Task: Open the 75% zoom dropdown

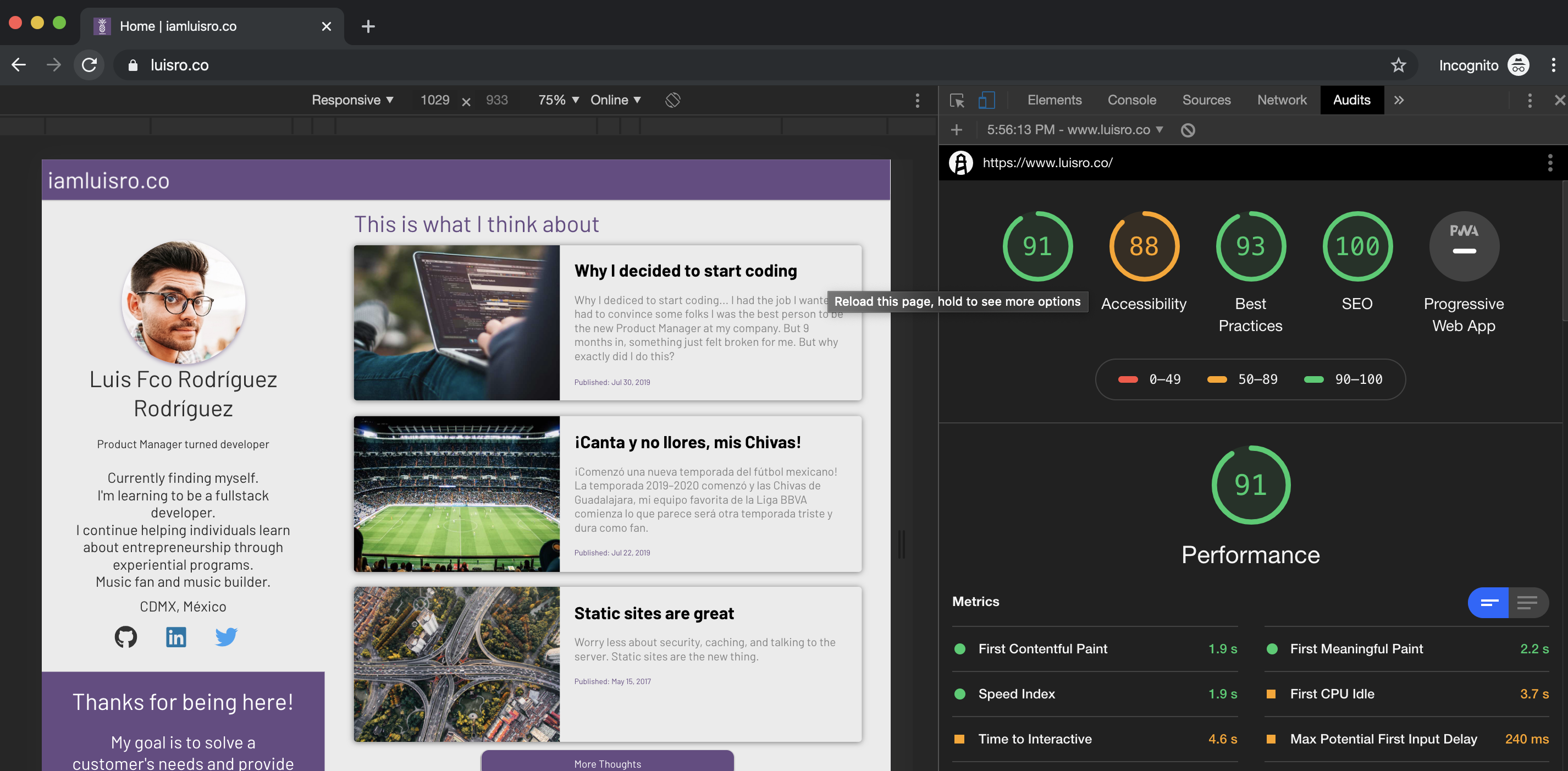Action: (x=557, y=100)
